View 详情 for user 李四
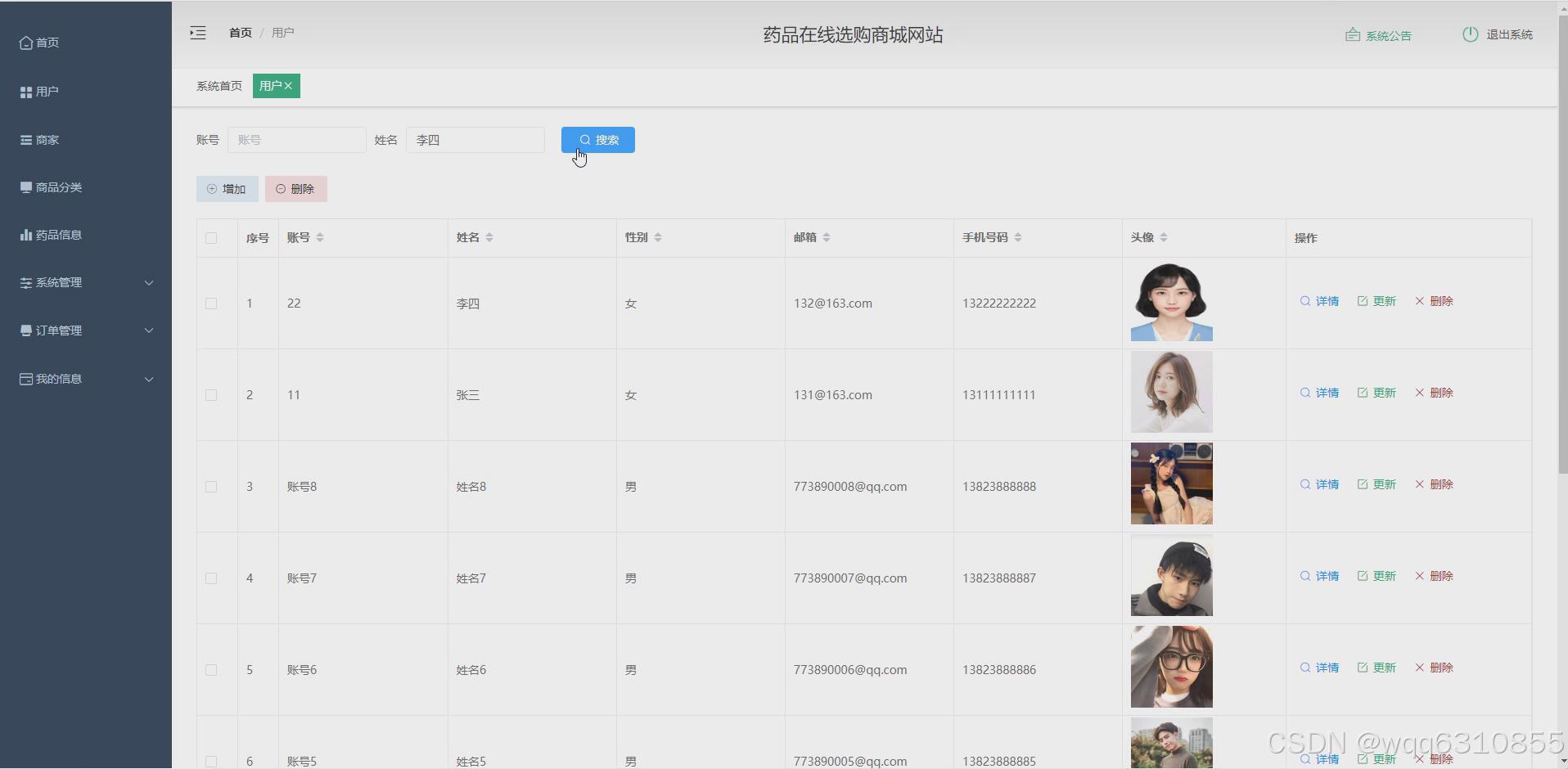The width and height of the screenshot is (1568, 769). pyautogui.click(x=1319, y=301)
